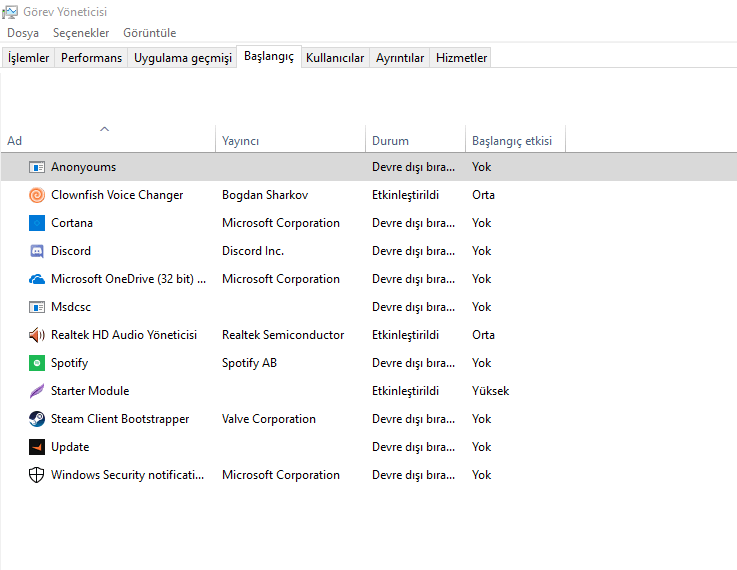Click the Clownfish Voice Changer icon
This screenshot has width=737, height=570.
(x=37, y=195)
